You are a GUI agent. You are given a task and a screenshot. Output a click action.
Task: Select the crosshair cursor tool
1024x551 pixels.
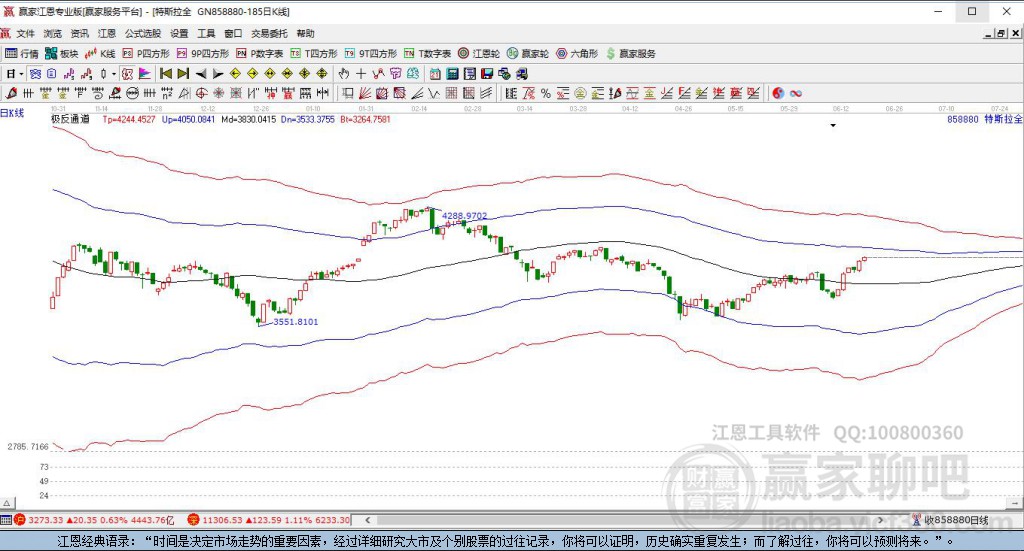point(360,74)
